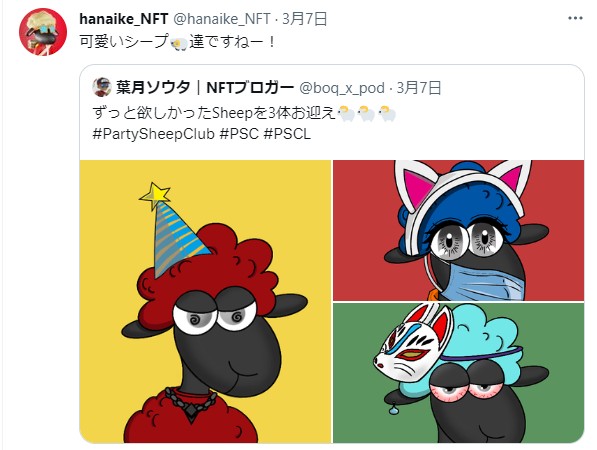Click the small avatar of 葉月ソウタ
The height and width of the screenshot is (450, 597).
point(102,88)
